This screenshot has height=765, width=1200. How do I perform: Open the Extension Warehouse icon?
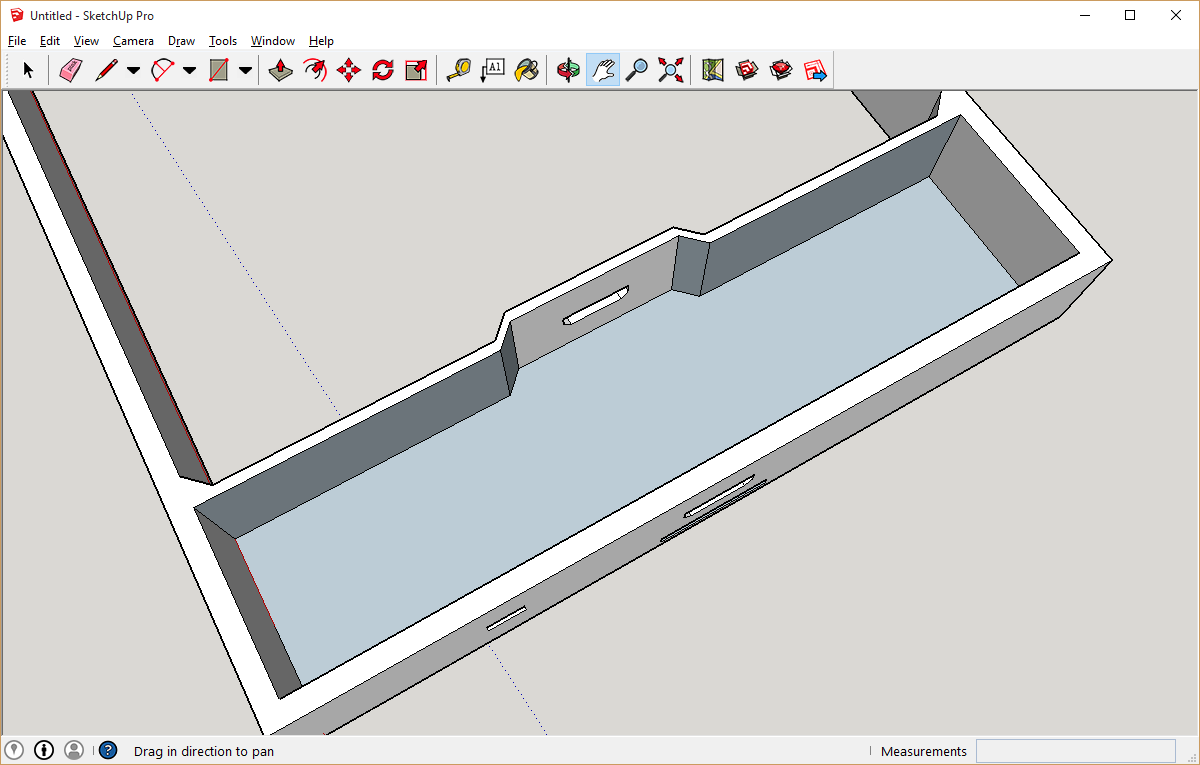click(781, 70)
